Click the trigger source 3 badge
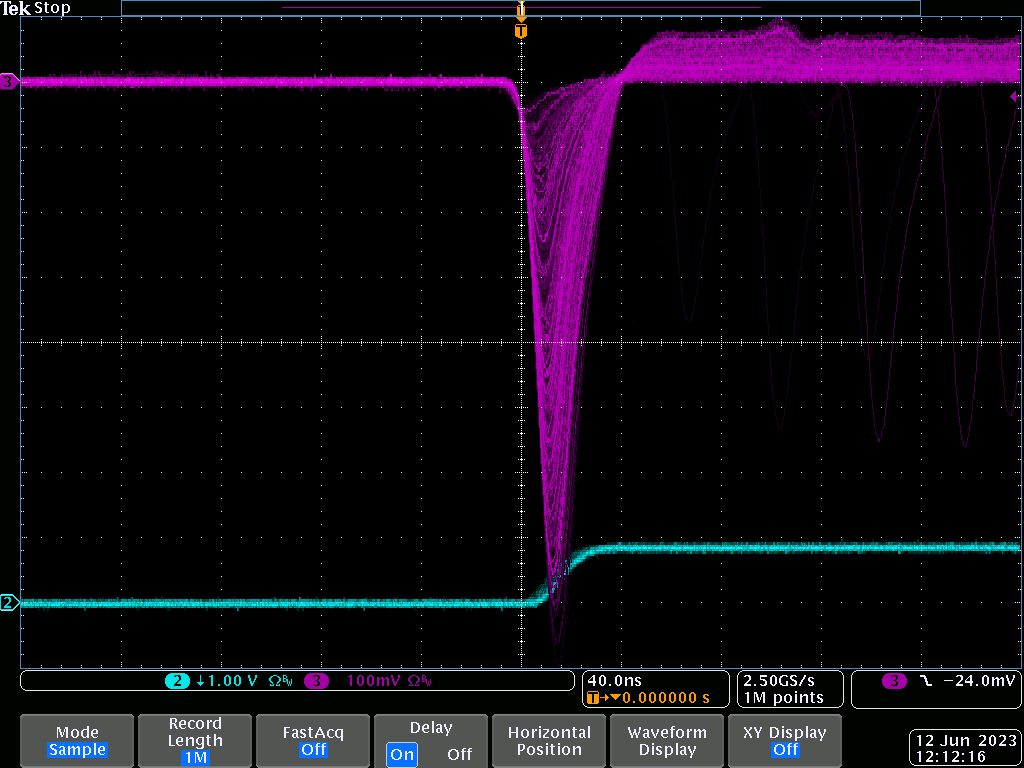 click(894, 681)
